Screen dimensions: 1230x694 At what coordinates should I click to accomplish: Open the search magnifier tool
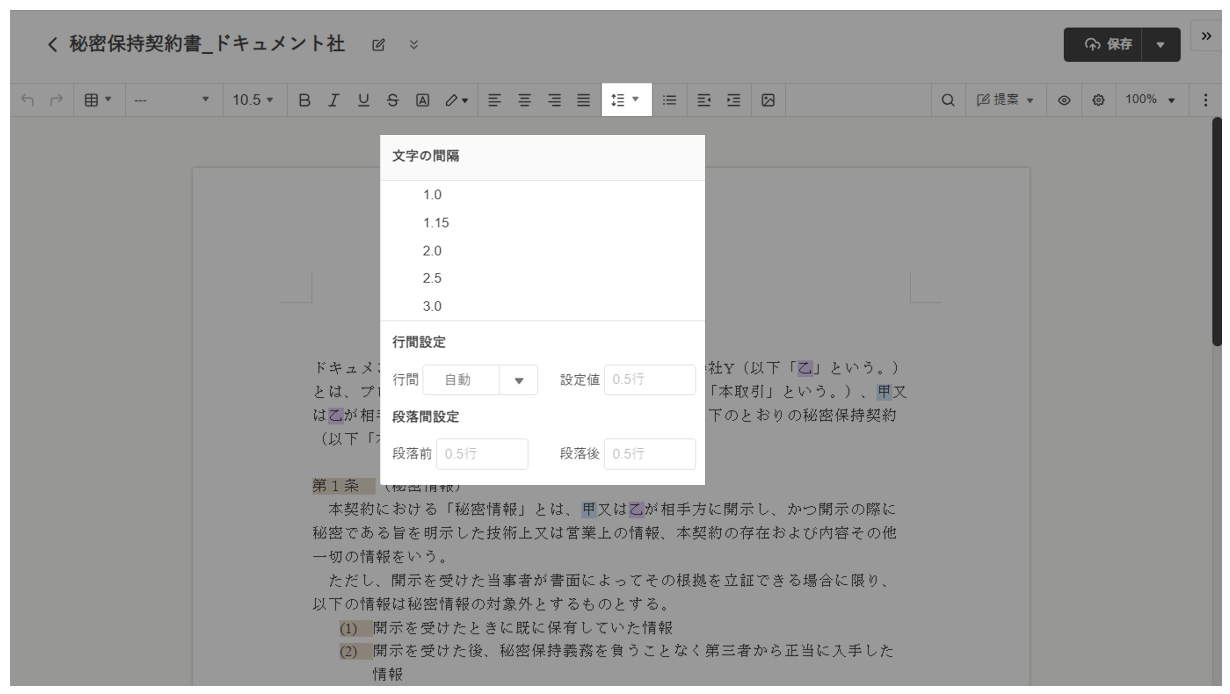click(x=947, y=100)
